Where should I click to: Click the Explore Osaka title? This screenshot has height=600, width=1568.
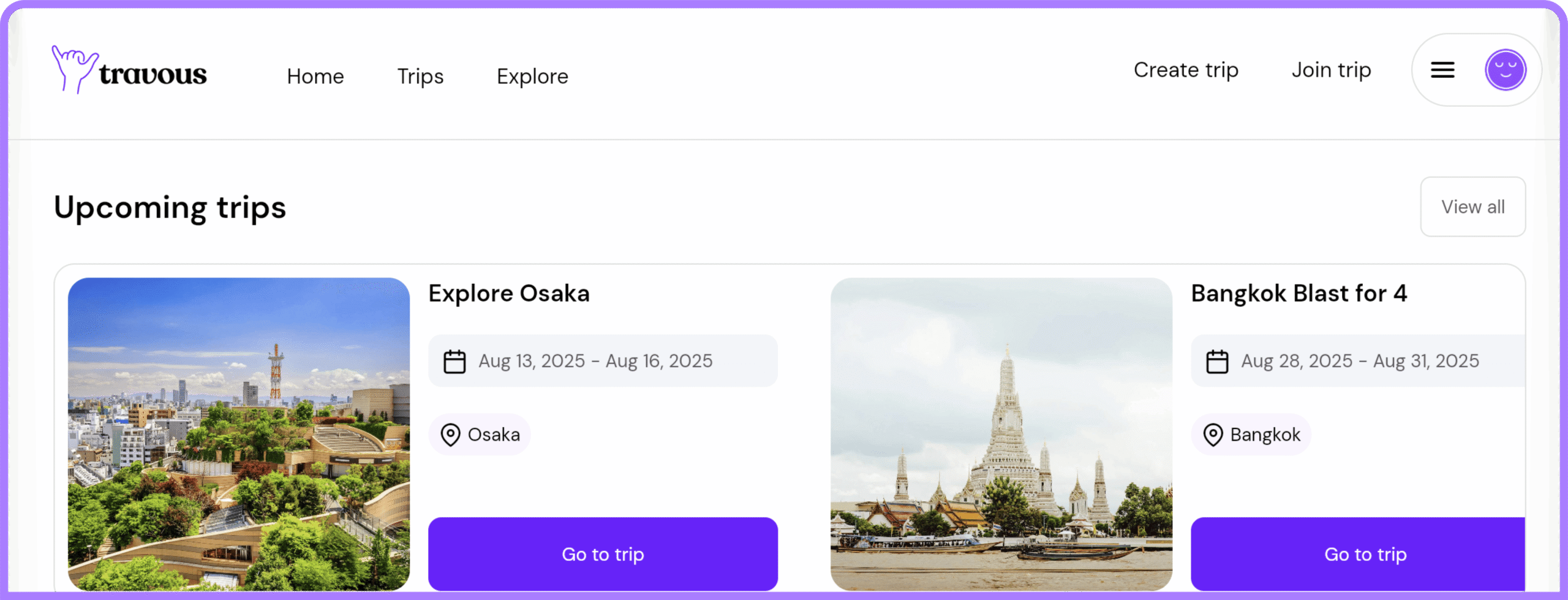pos(509,294)
